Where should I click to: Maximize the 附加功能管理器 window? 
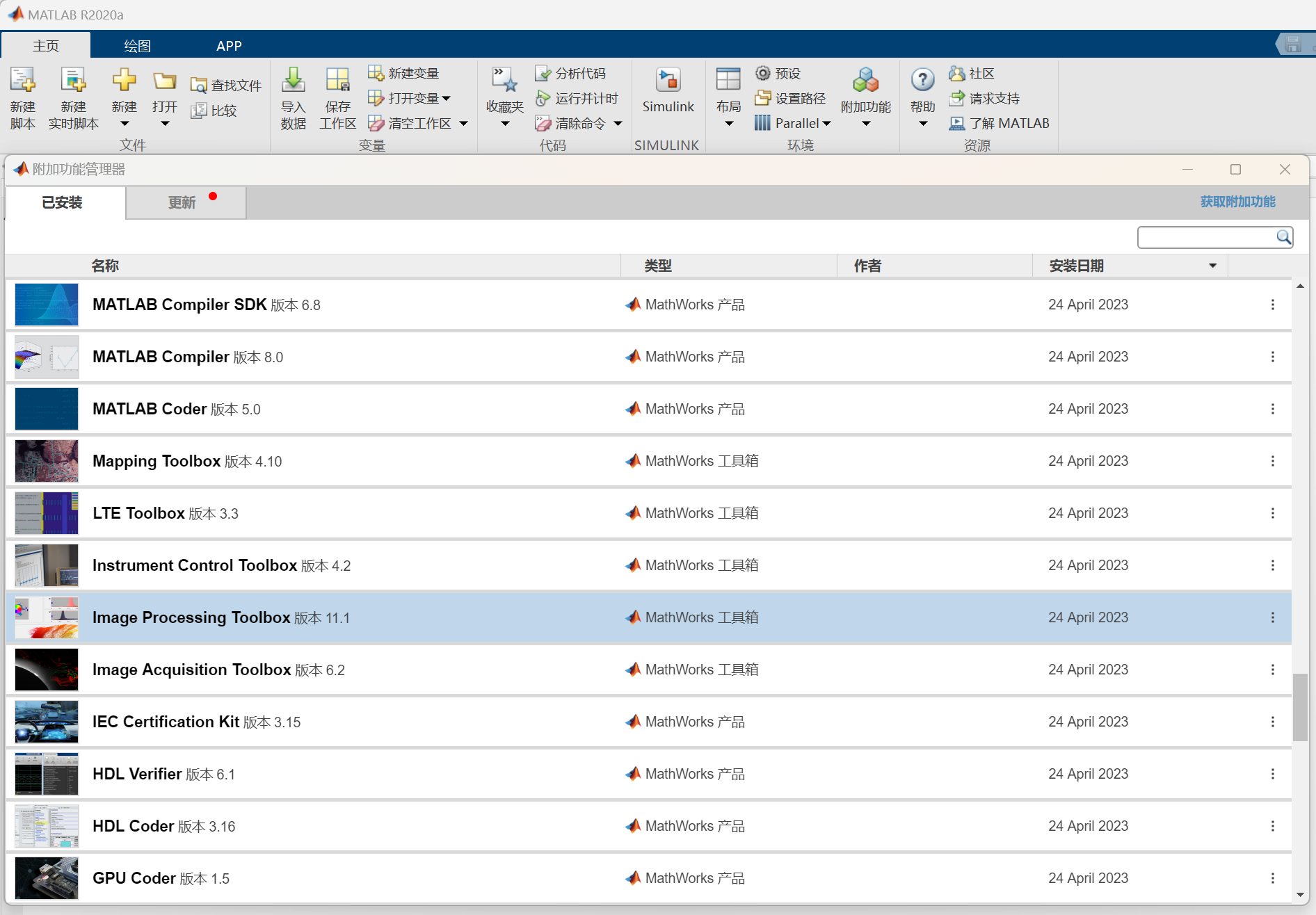pos(1235,169)
